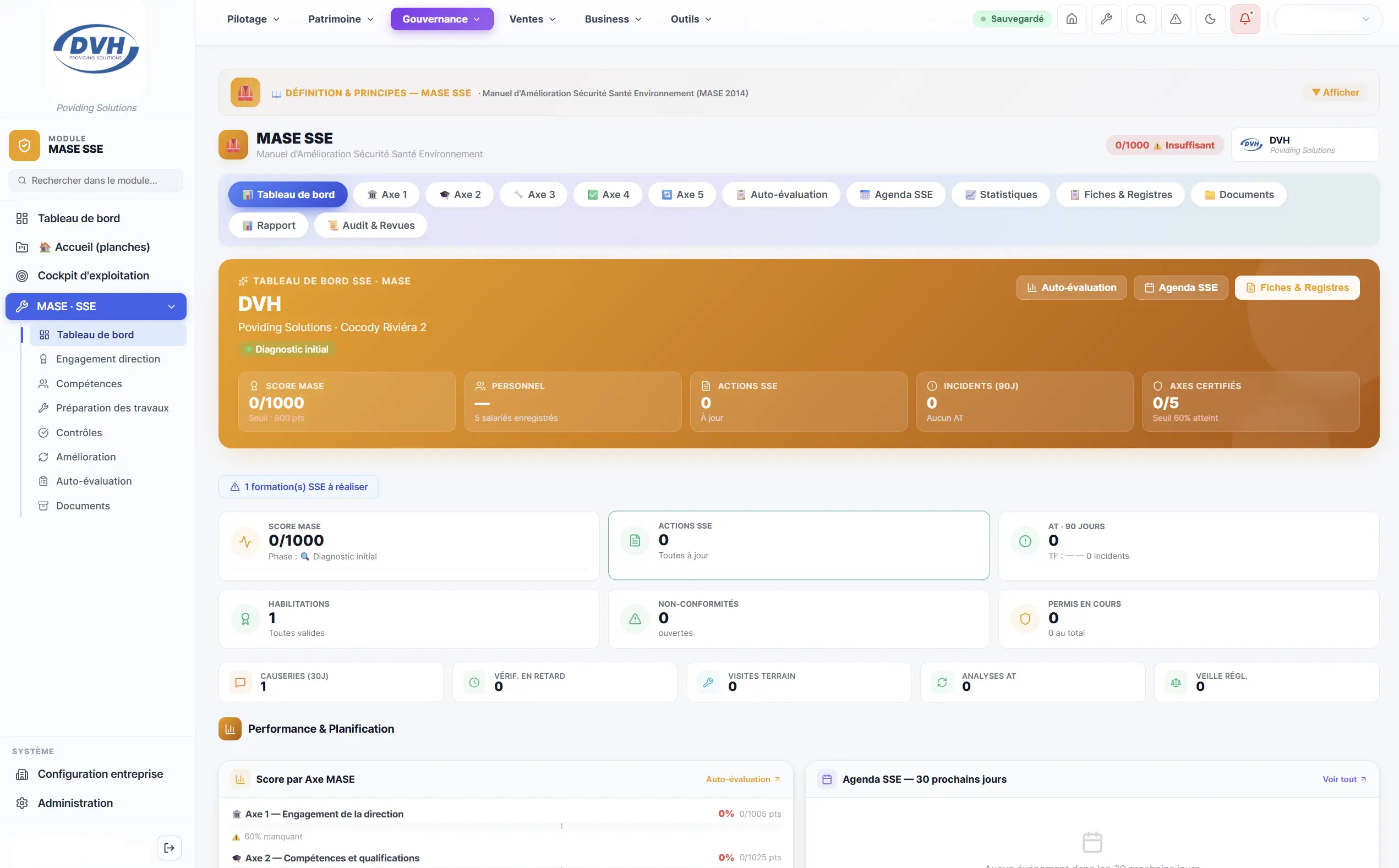Switch to the Axe 3 tab
Screen dimensions: 1399x868
pos(534,195)
